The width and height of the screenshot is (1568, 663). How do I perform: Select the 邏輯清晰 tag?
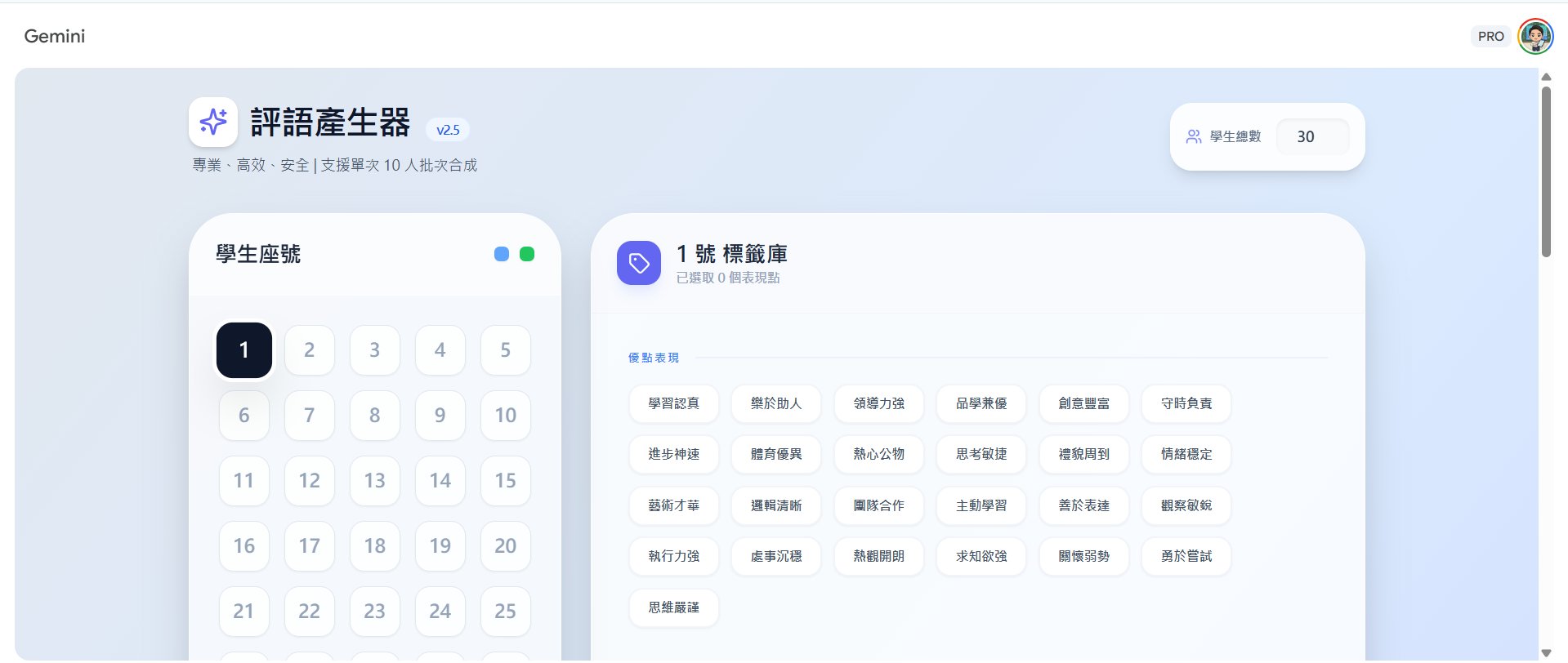pos(776,505)
